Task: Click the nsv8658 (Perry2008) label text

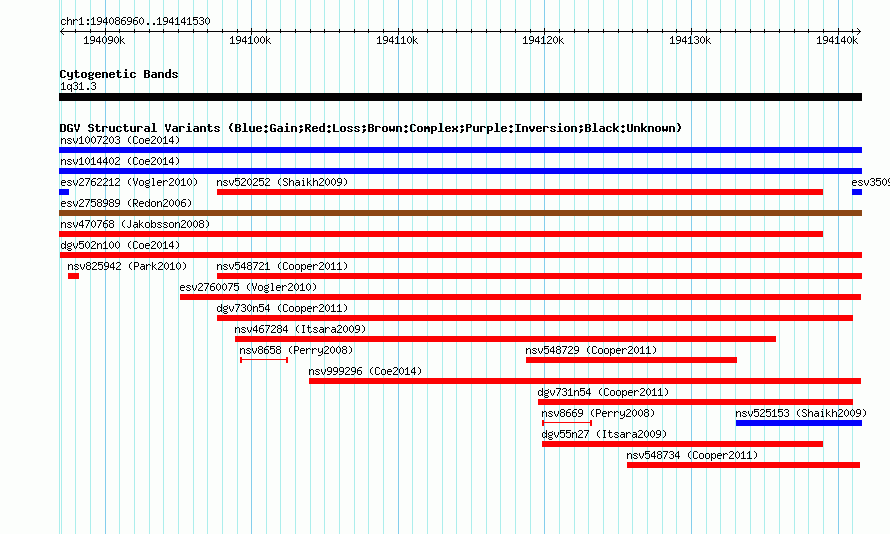Action: [x=296, y=350]
